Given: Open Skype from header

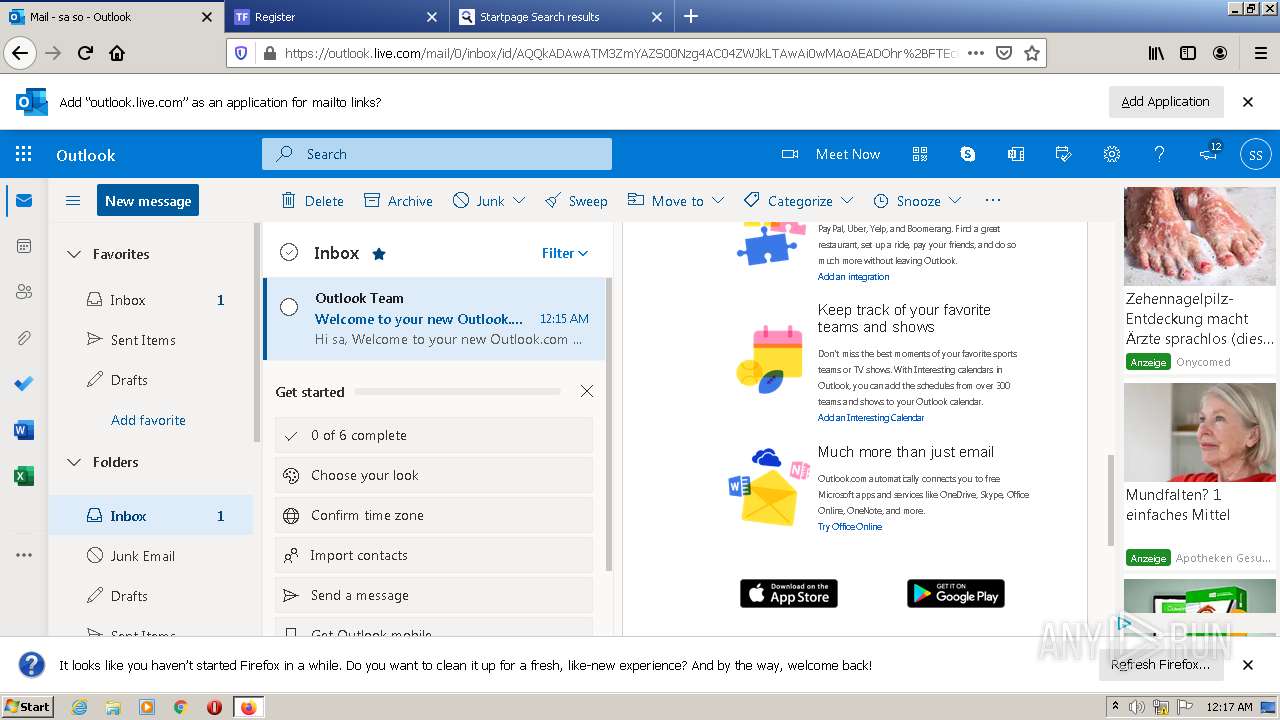Looking at the screenshot, I should [968, 154].
